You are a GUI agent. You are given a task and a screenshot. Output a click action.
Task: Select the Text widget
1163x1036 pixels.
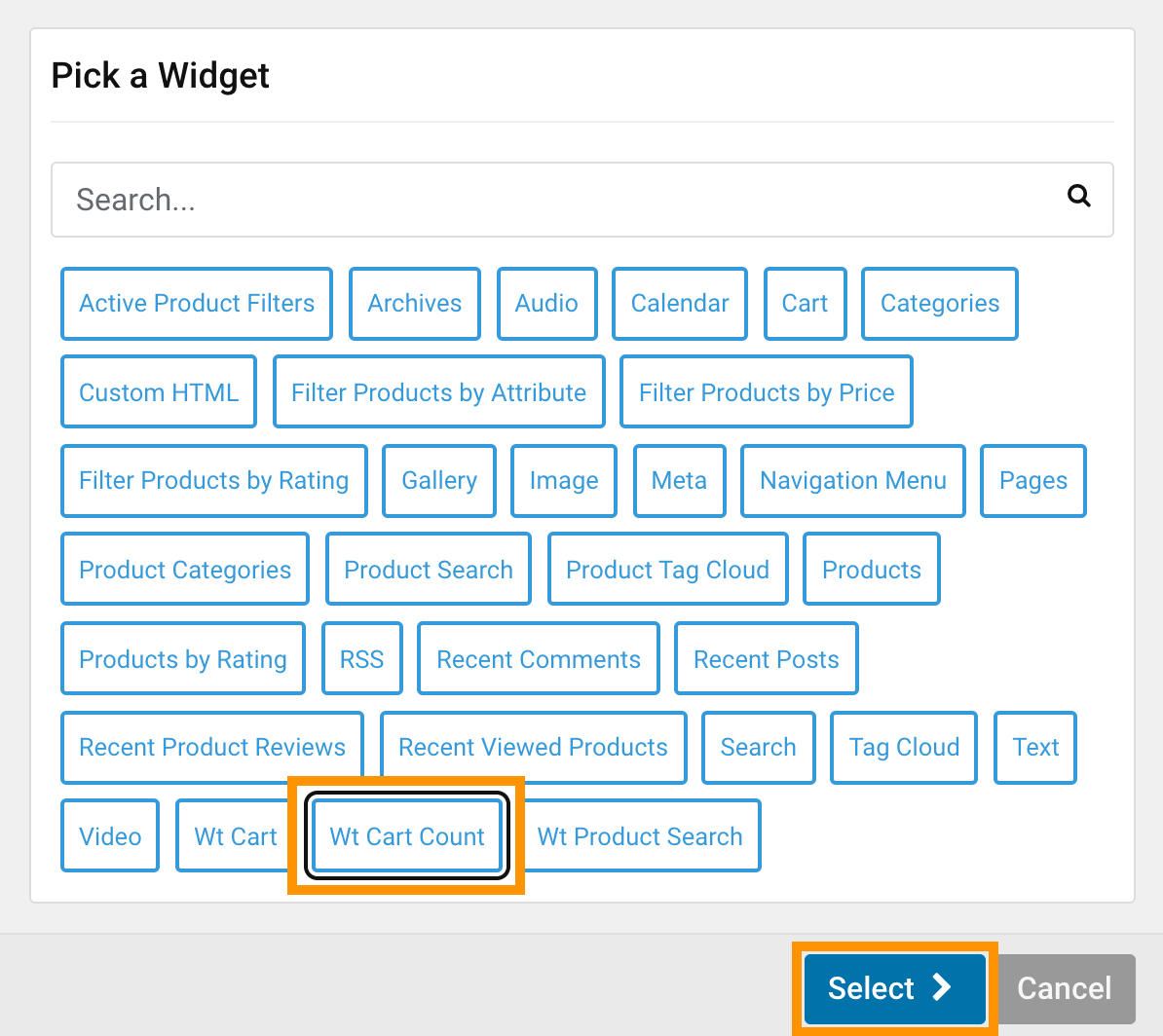click(1035, 747)
